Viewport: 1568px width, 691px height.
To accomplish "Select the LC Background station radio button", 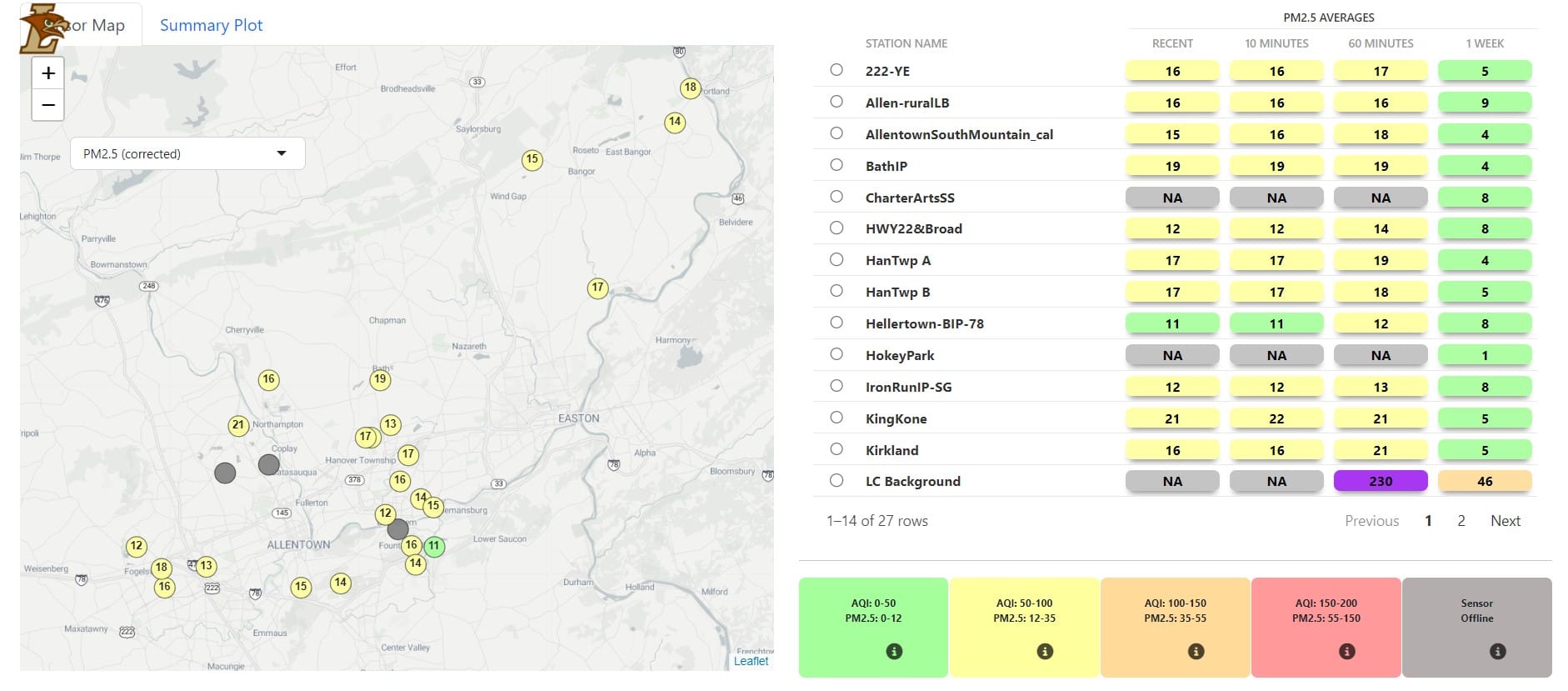I will (836, 480).
